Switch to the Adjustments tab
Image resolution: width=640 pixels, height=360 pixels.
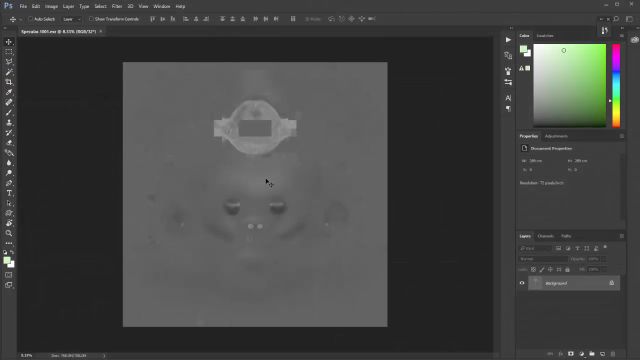click(x=556, y=136)
